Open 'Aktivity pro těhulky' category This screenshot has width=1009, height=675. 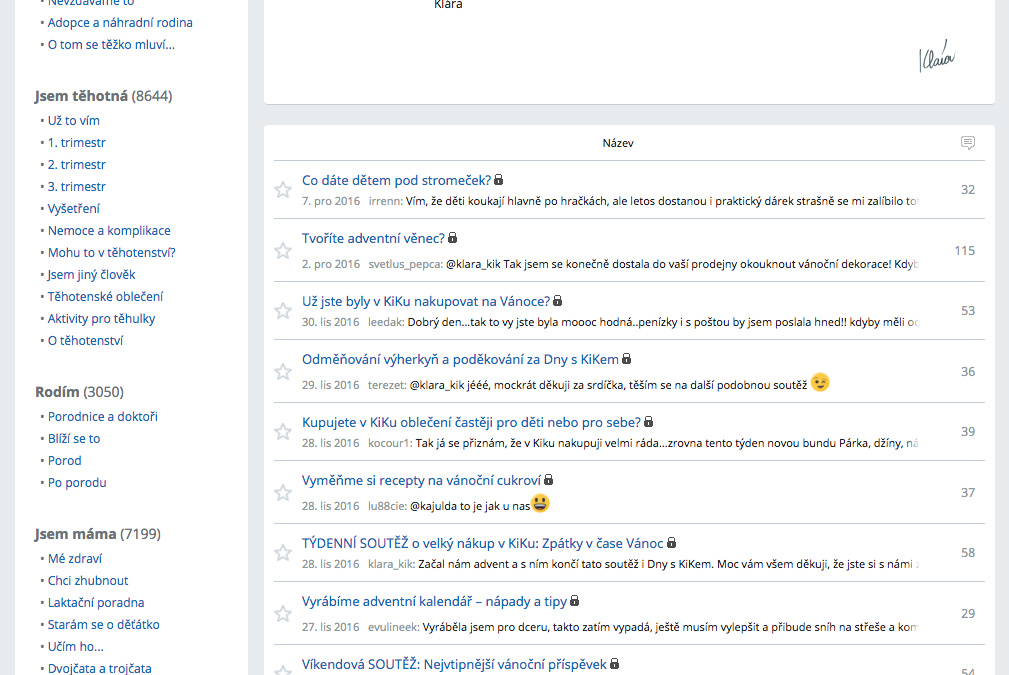(x=102, y=318)
